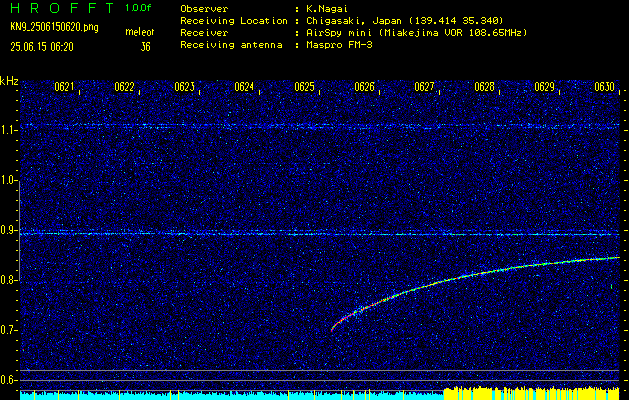Select the 0.9 frequency axis label

(x=8, y=230)
